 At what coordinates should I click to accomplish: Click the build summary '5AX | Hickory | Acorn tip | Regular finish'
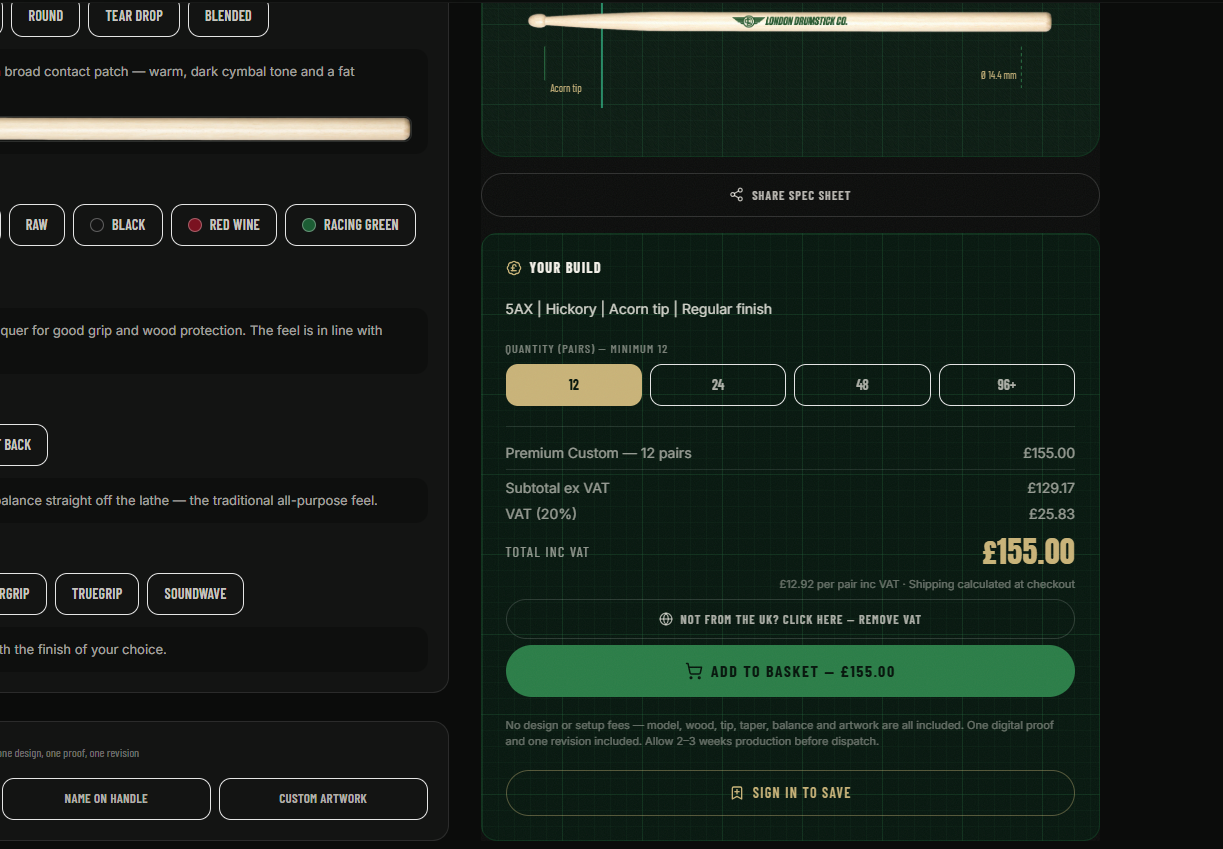click(x=639, y=309)
